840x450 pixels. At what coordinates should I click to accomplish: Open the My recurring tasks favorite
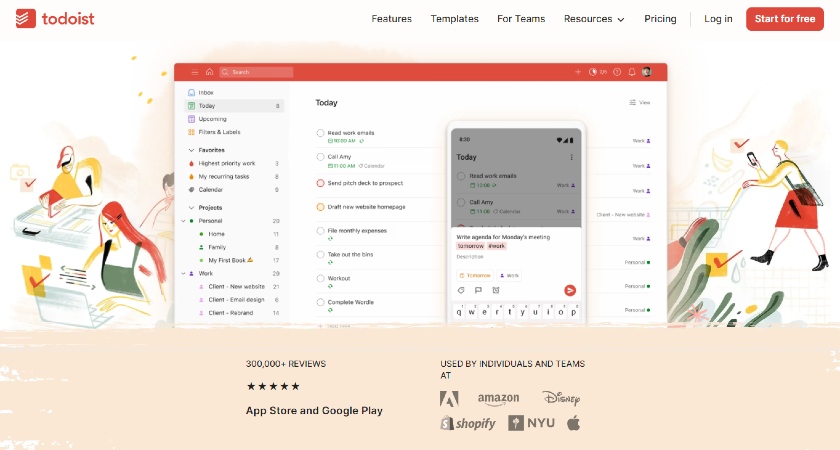pos(234,177)
